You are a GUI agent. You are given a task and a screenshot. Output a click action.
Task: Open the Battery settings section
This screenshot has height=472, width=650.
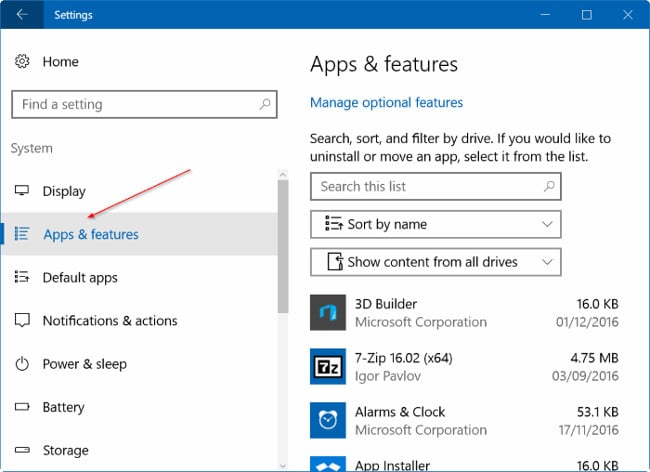[63, 407]
